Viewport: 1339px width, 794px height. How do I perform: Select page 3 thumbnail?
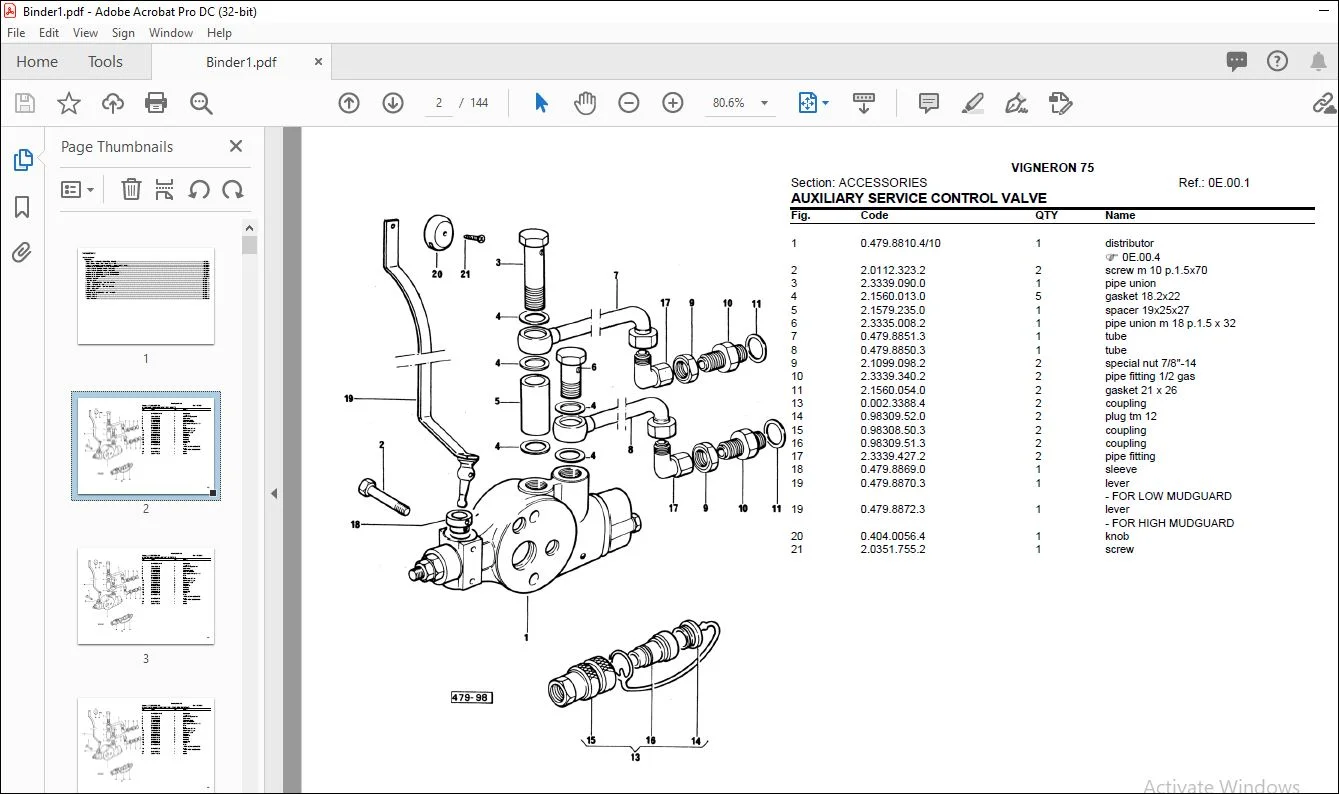146,596
